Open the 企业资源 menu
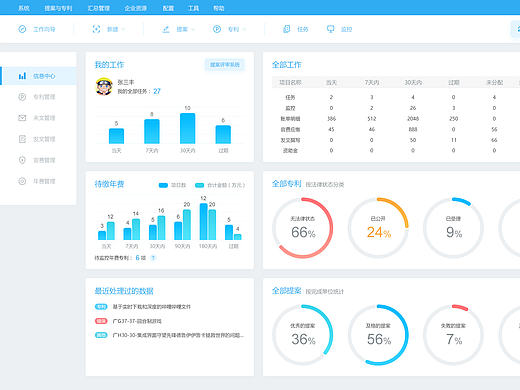The width and height of the screenshot is (520, 390). point(136,8)
